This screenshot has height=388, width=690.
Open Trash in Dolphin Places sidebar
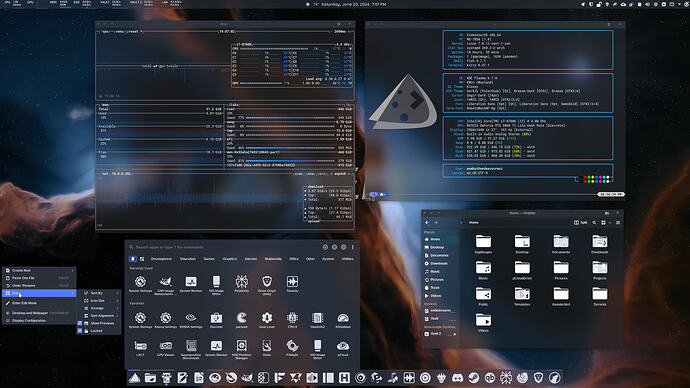[x=440, y=288]
